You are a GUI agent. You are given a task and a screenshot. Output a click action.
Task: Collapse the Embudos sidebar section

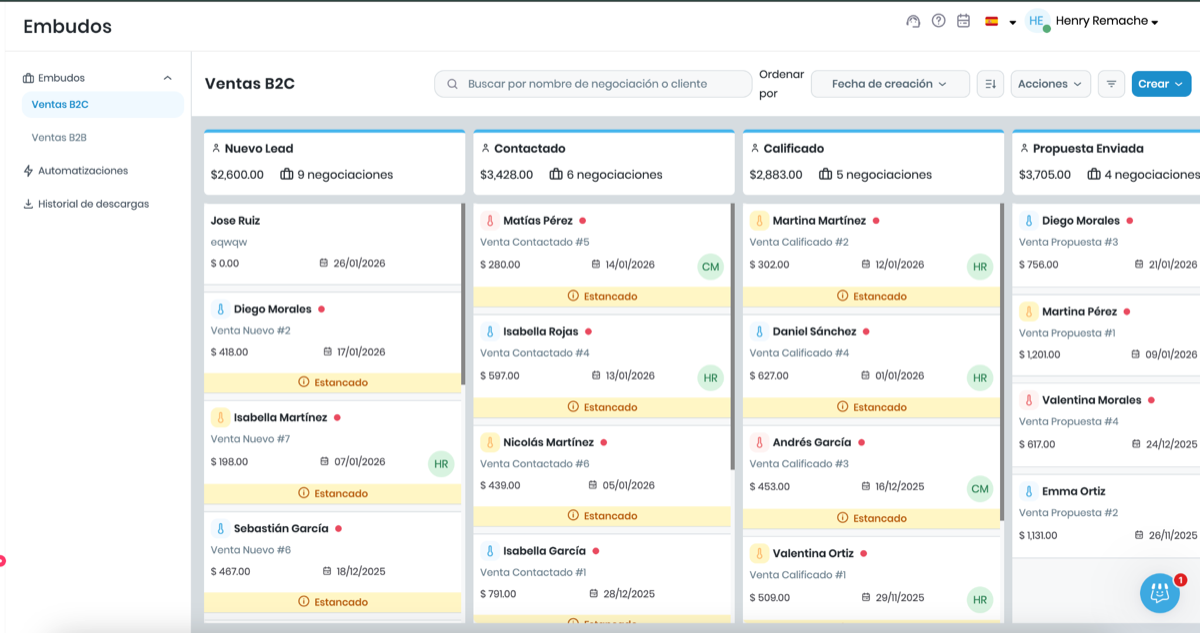coord(168,78)
